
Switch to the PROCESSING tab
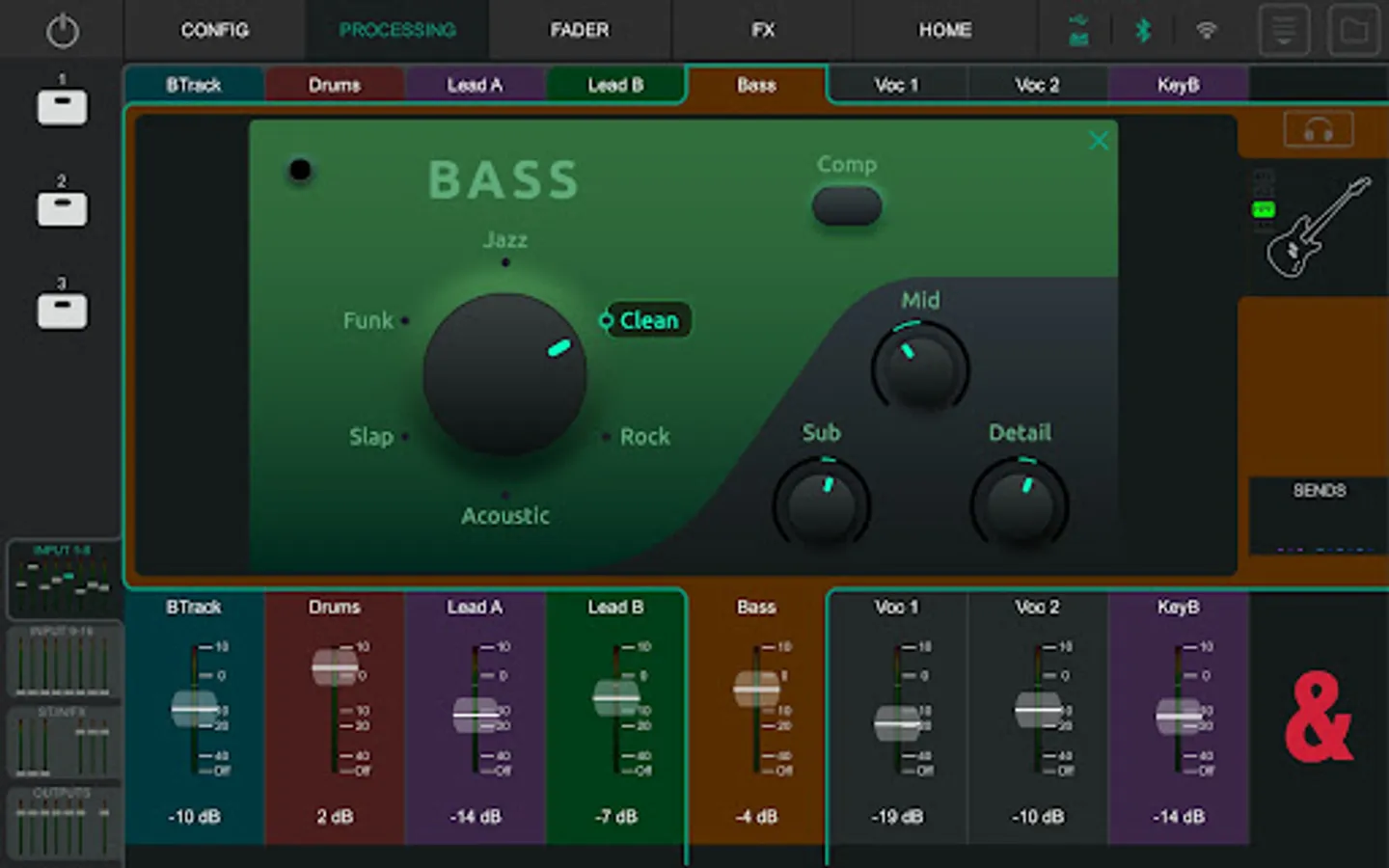point(397,30)
